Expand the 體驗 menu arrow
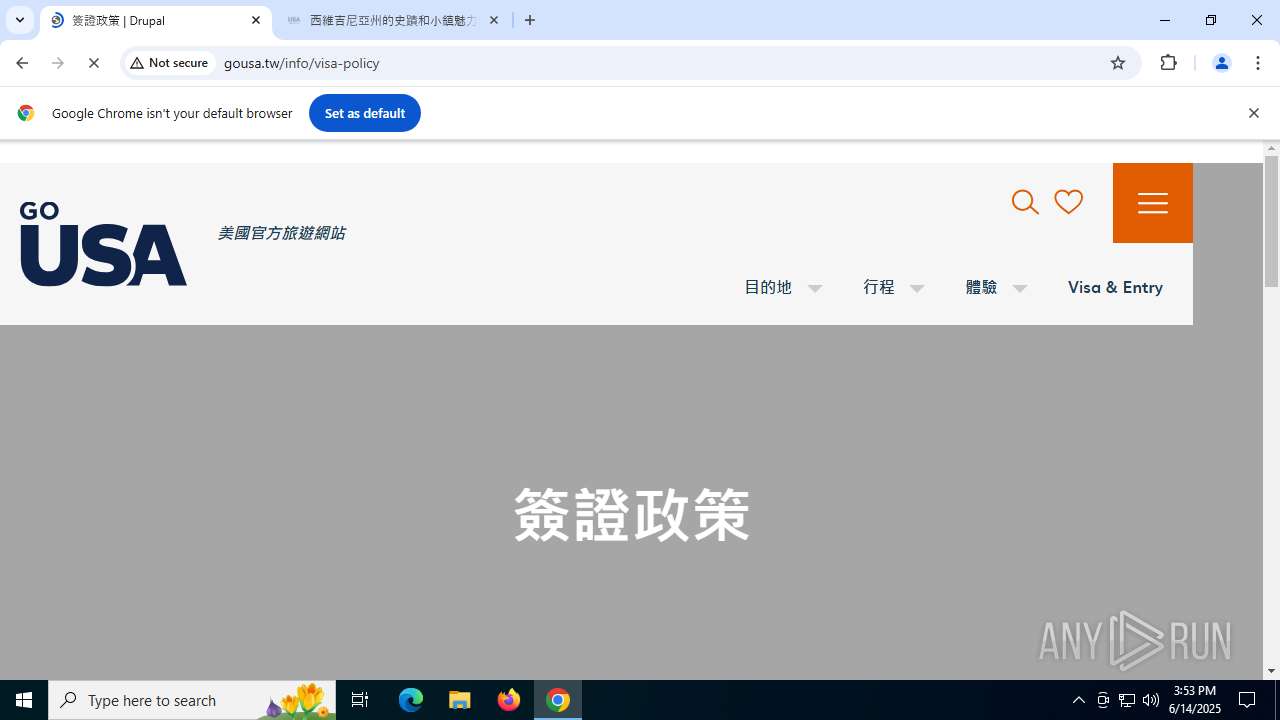This screenshot has height=720, width=1280. [x=1020, y=288]
